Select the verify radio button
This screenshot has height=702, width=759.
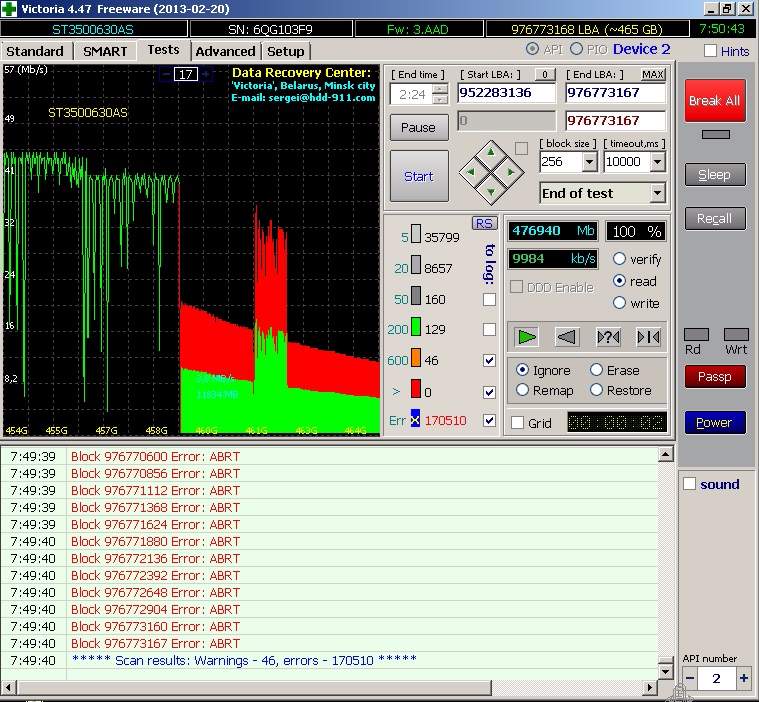coord(620,259)
